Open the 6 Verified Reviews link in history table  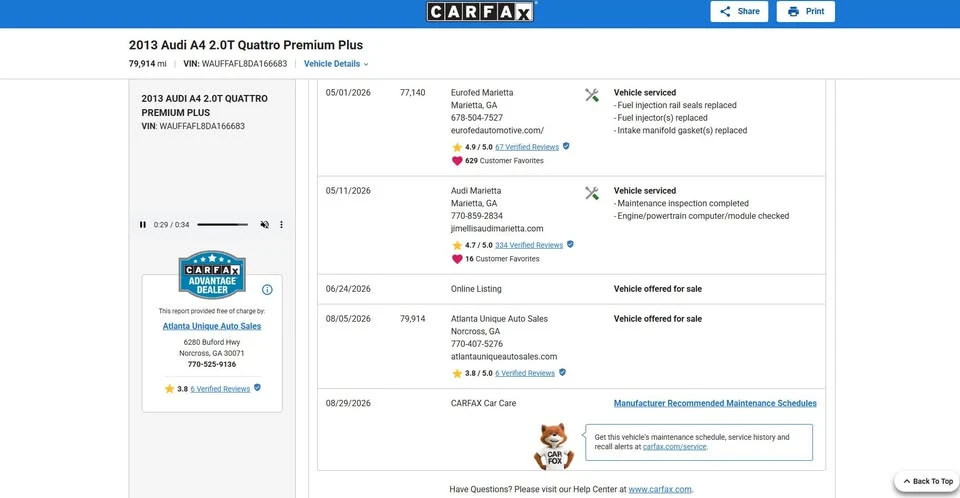[525, 373]
